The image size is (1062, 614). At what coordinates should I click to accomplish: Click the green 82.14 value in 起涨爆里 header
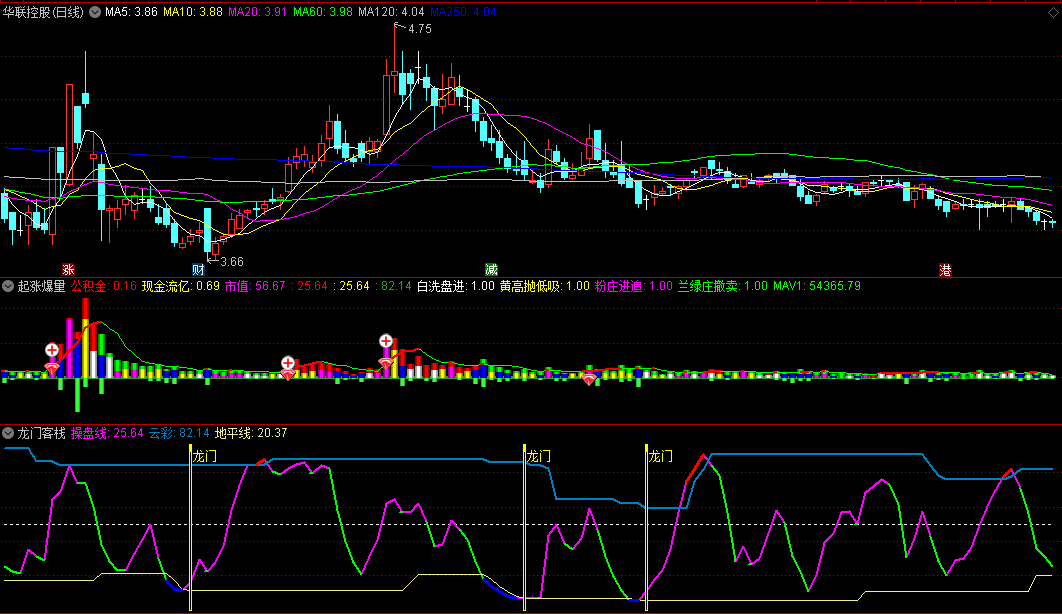click(396, 286)
